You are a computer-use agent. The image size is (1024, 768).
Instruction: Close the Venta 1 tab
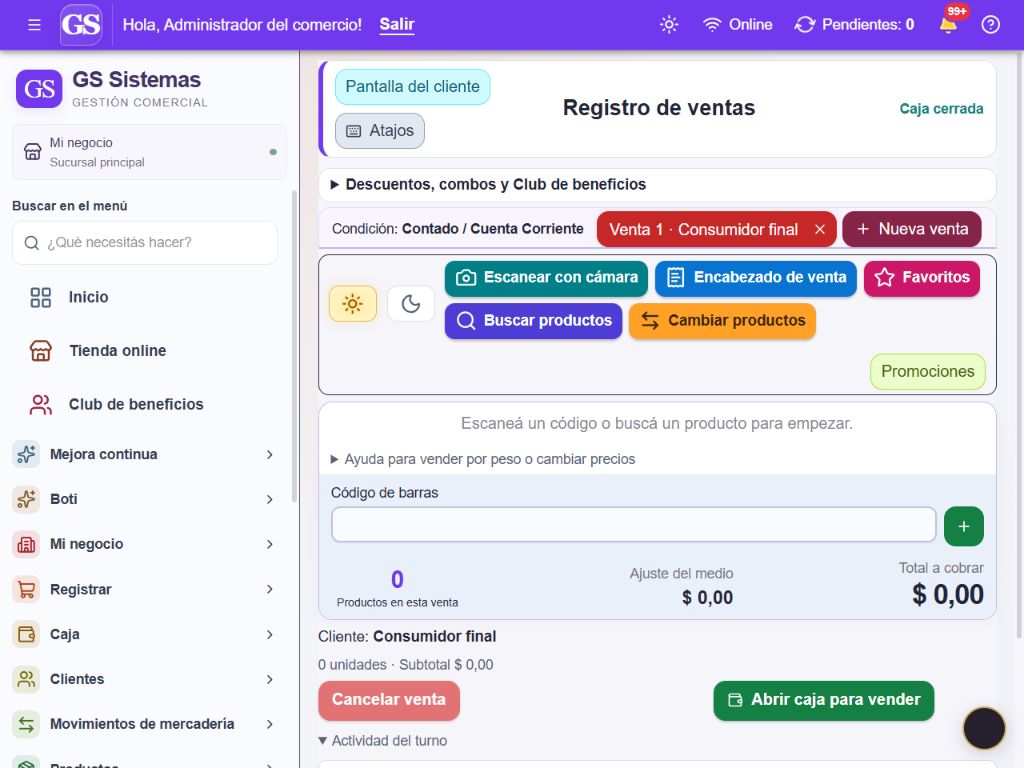(820, 230)
